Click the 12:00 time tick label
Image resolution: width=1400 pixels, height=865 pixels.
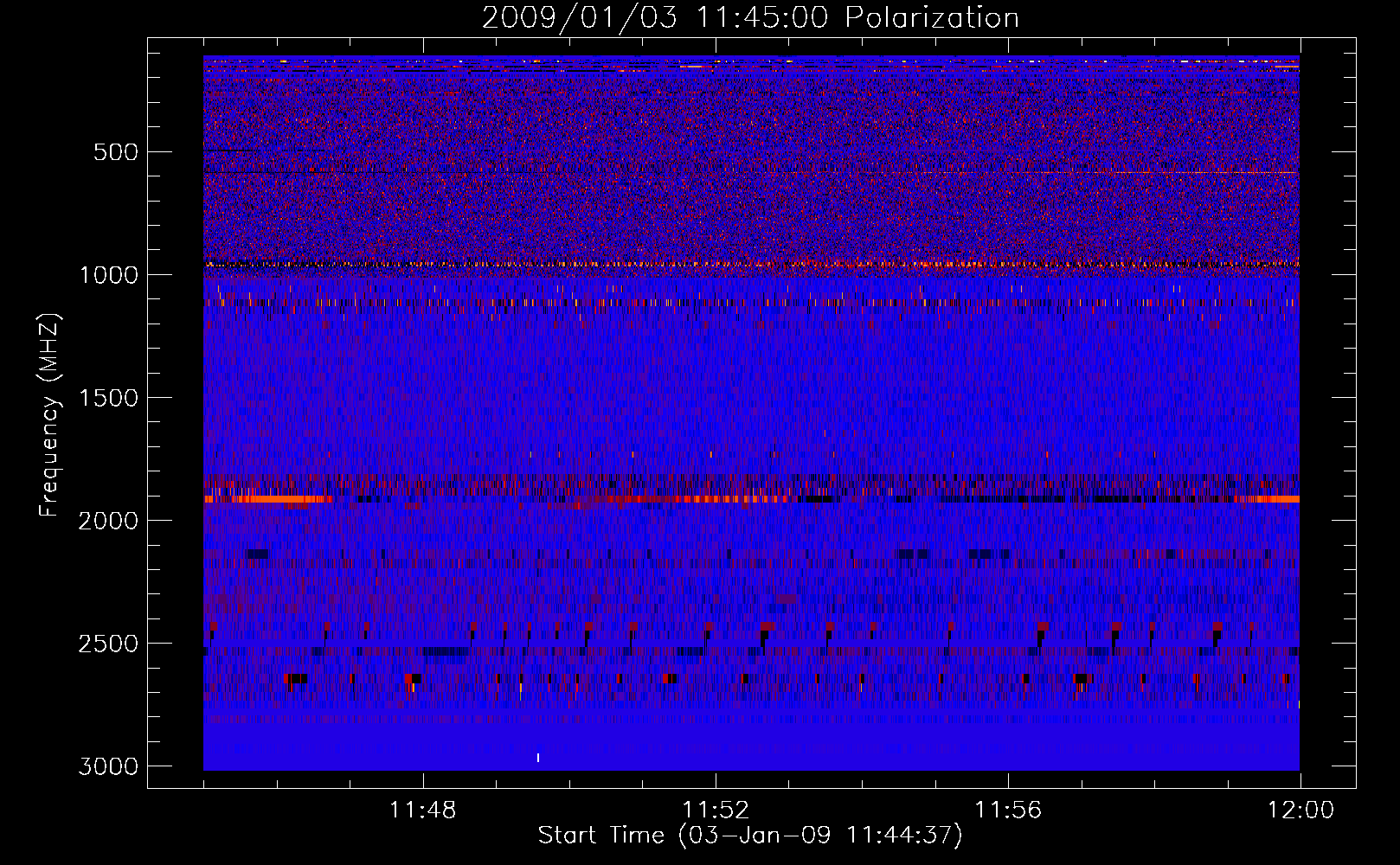pyautogui.click(x=1300, y=811)
